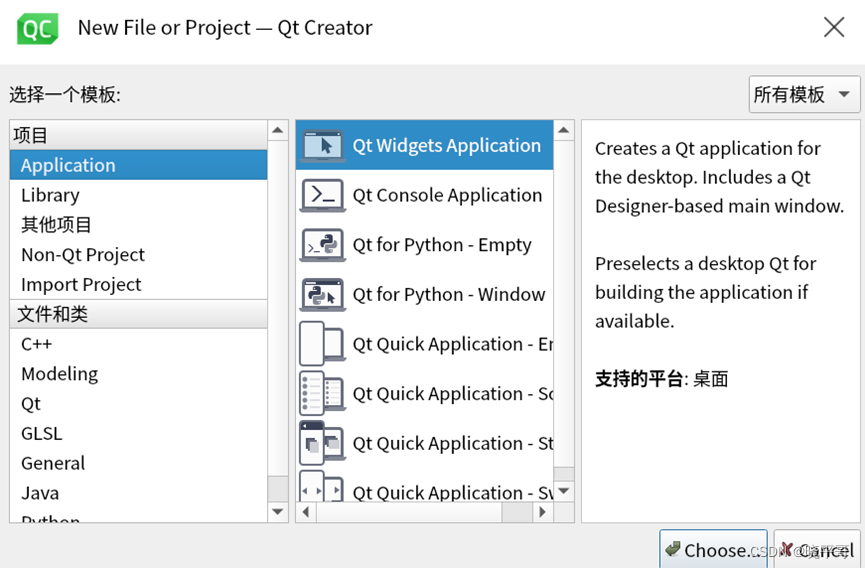The height and width of the screenshot is (568, 865).
Task: Click the Cancel button
Action: pyautogui.click(x=817, y=549)
